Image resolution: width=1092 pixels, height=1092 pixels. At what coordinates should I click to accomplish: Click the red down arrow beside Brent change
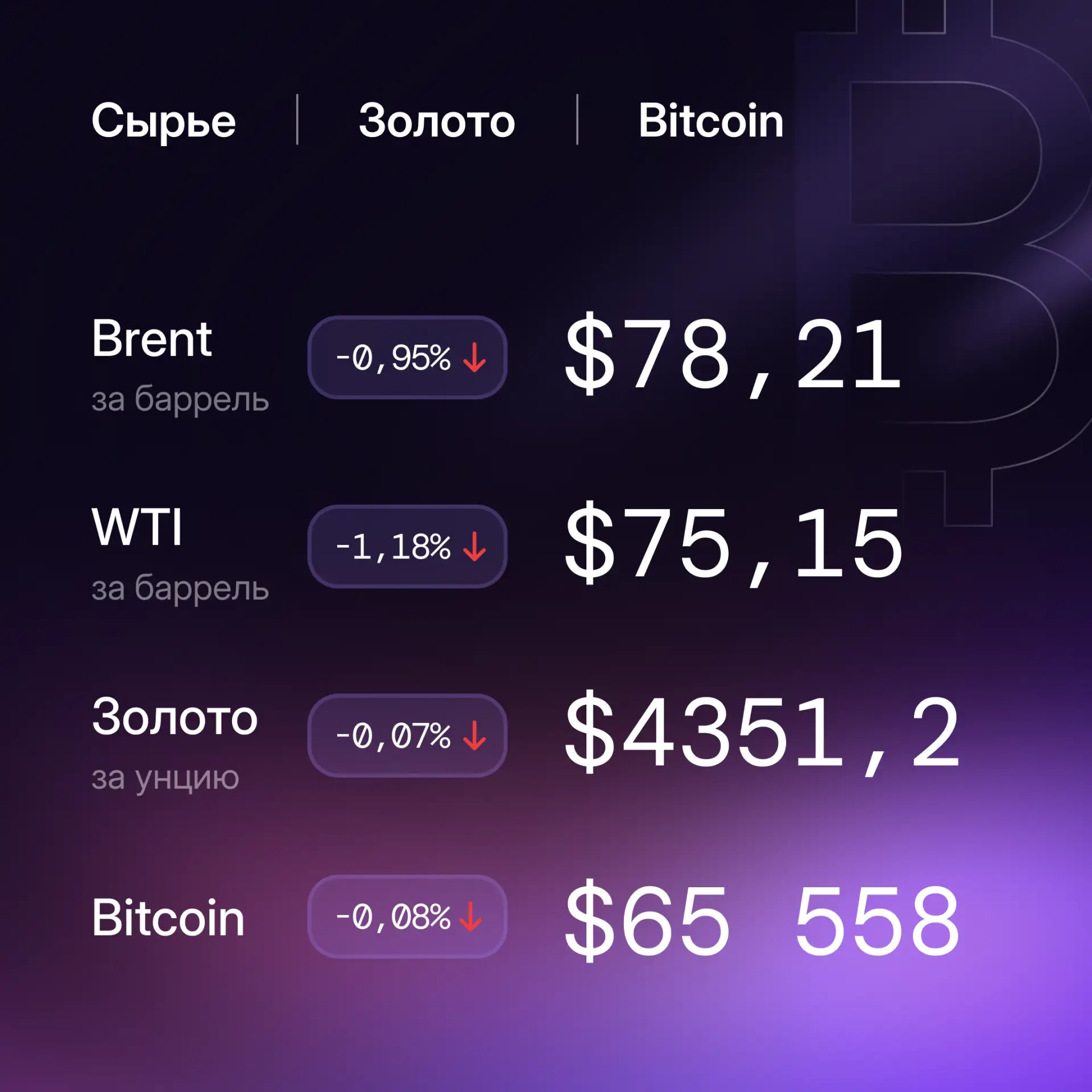pos(474,358)
